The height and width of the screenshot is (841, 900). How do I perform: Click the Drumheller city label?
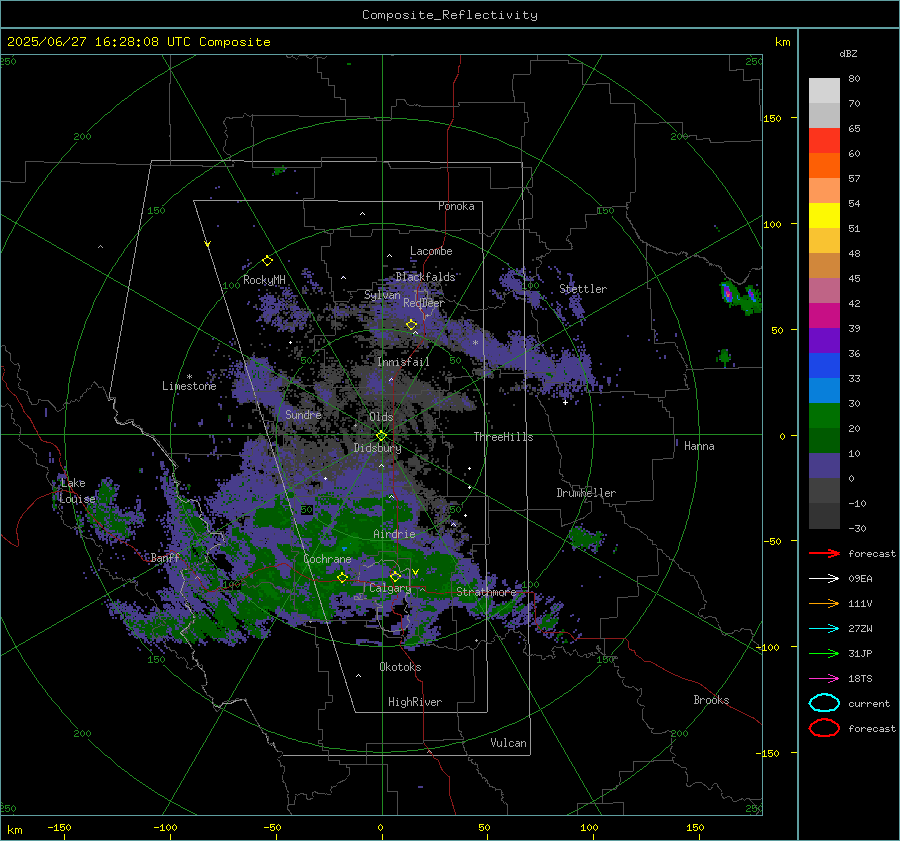click(x=586, y=493)
